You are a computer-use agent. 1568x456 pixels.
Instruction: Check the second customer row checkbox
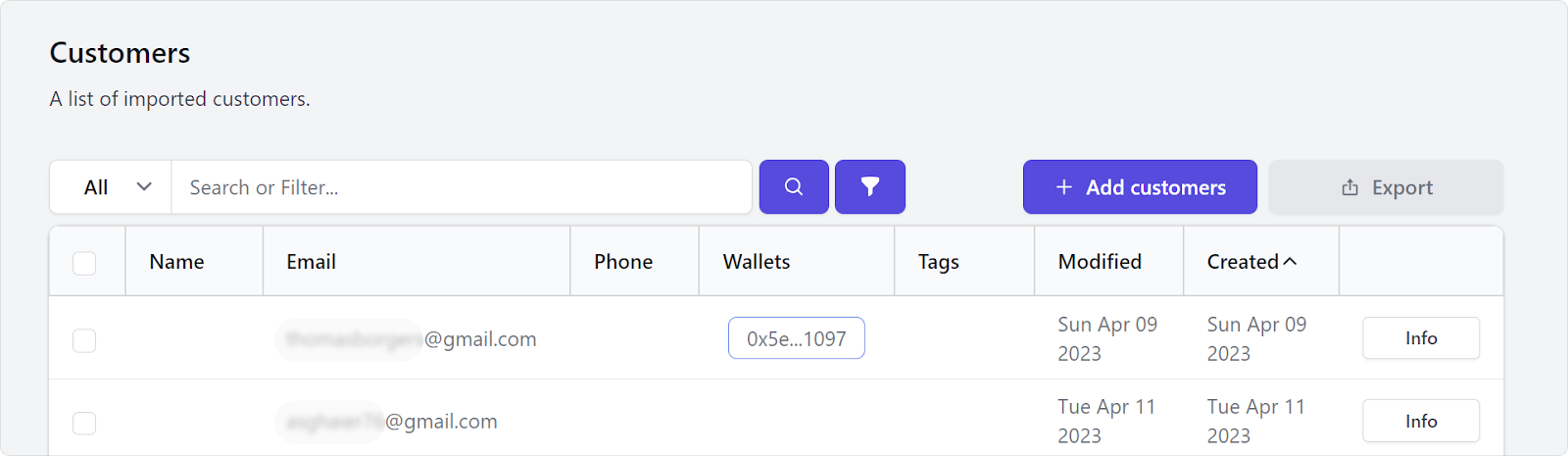click(84, 423)
